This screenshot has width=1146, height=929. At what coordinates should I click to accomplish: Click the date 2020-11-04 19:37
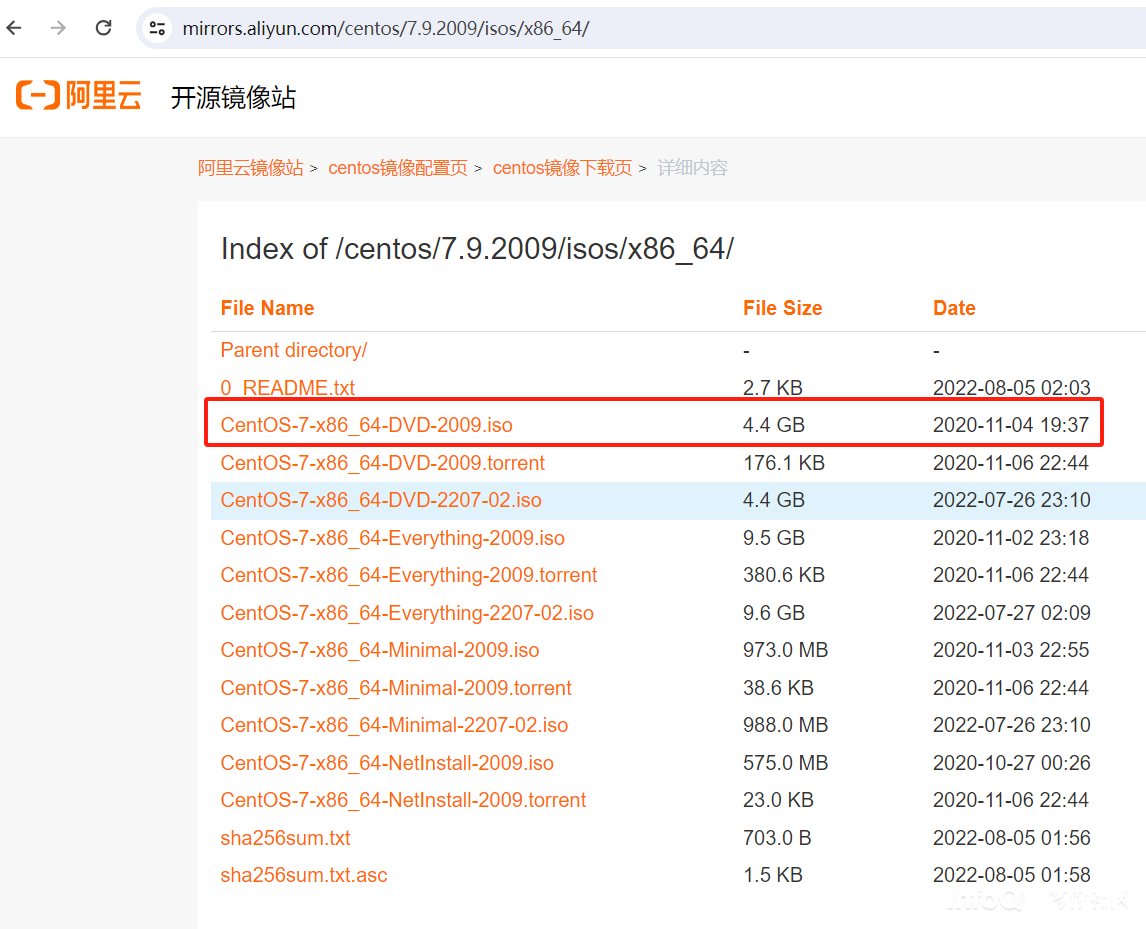(1011, 425)
